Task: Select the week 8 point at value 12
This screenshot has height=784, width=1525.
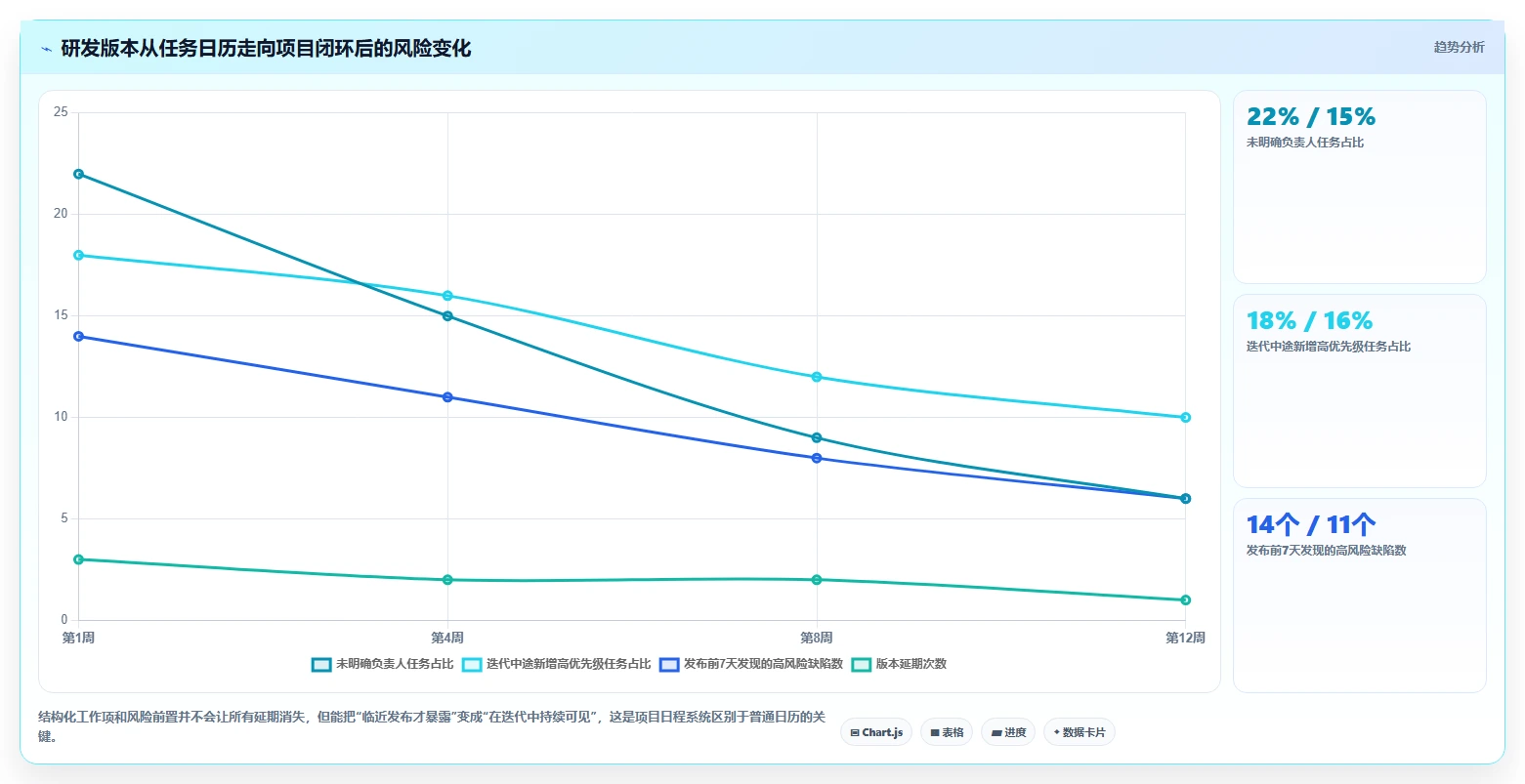Action: pos(817,377)
